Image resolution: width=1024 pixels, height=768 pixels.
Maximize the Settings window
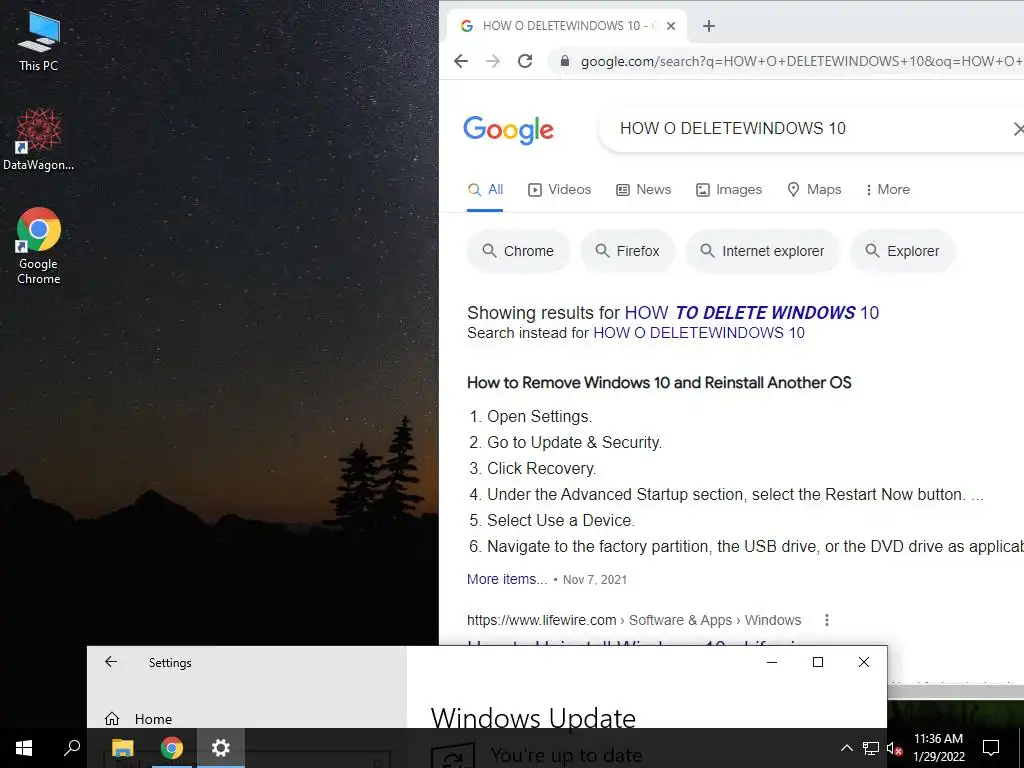tap(818, 662)
